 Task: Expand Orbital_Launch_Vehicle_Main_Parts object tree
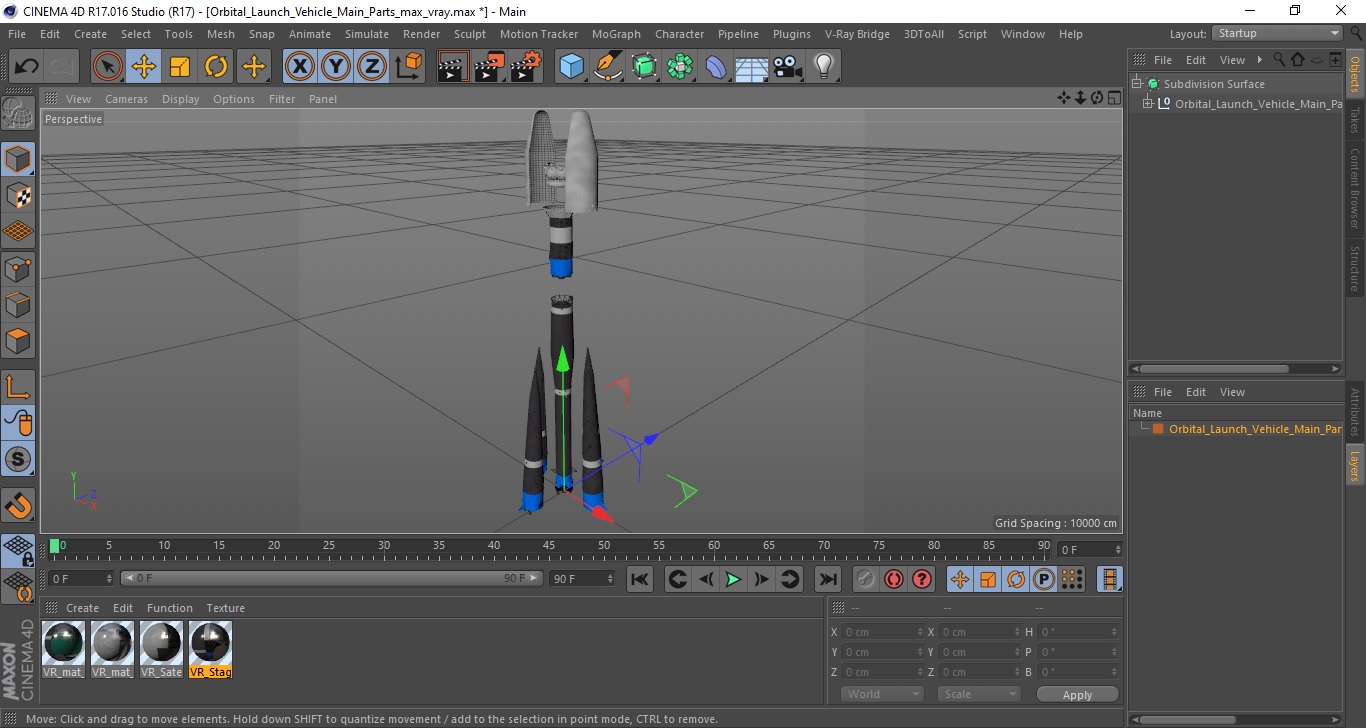click(1148, 103)
